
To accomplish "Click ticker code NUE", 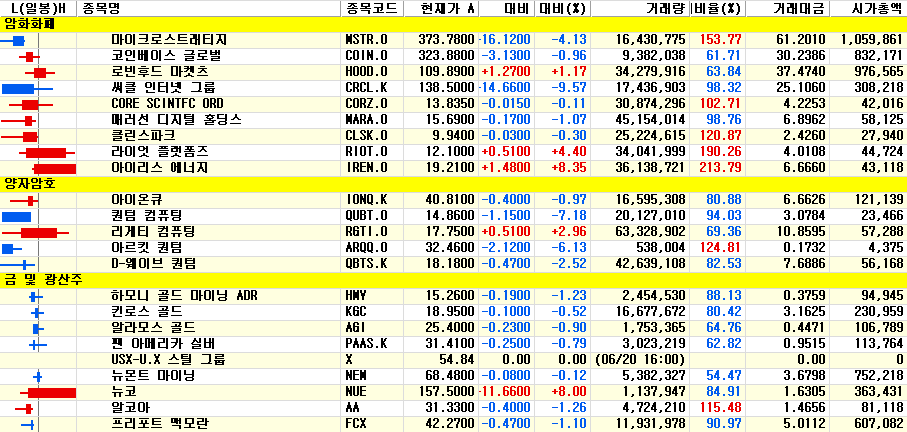I will pos(355,392).
